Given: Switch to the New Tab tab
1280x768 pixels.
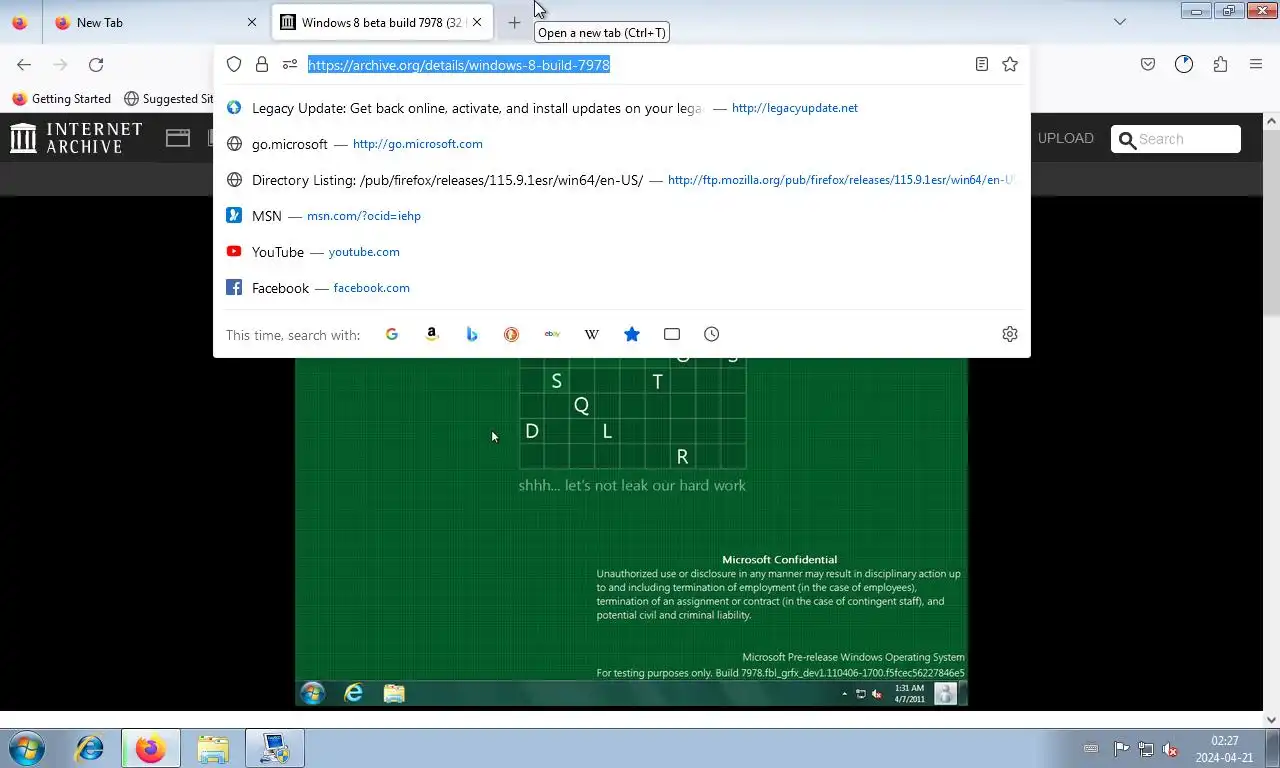Looking at the screenshot, I should (x=154, y=22).
